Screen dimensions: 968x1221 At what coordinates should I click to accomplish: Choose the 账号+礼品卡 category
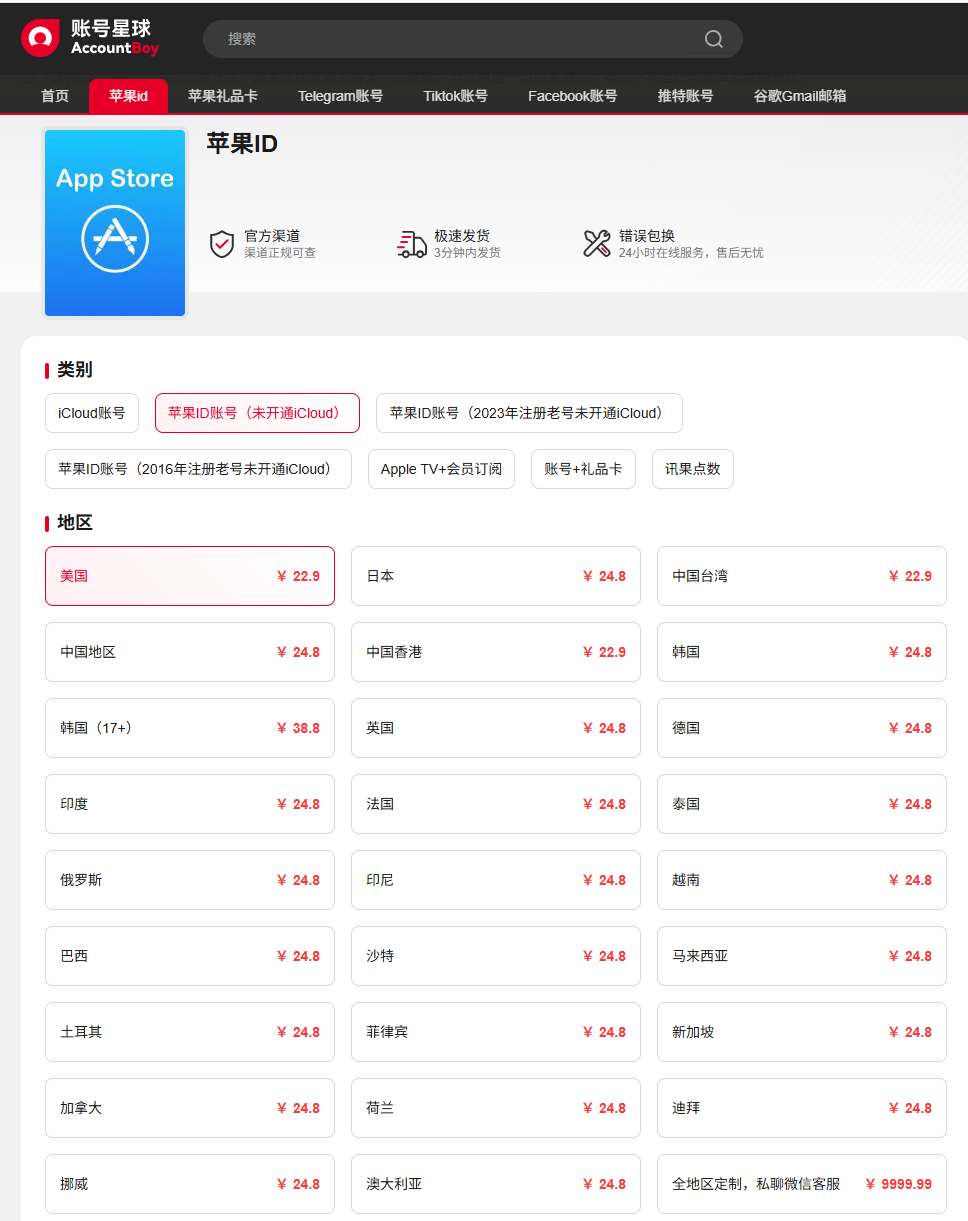point(583,468)
